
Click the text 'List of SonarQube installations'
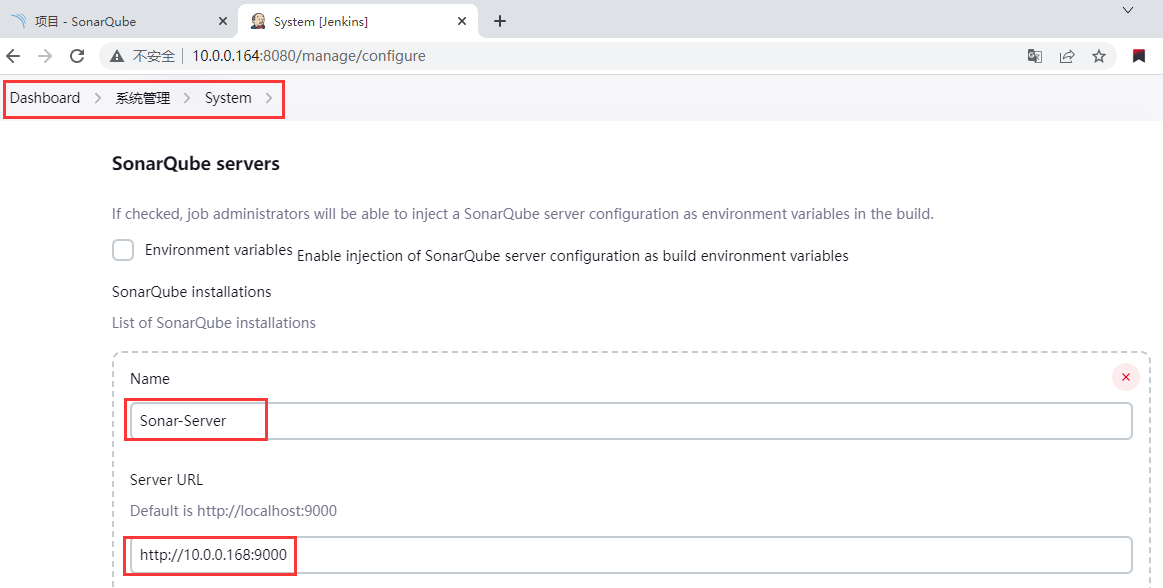point(214,323)
